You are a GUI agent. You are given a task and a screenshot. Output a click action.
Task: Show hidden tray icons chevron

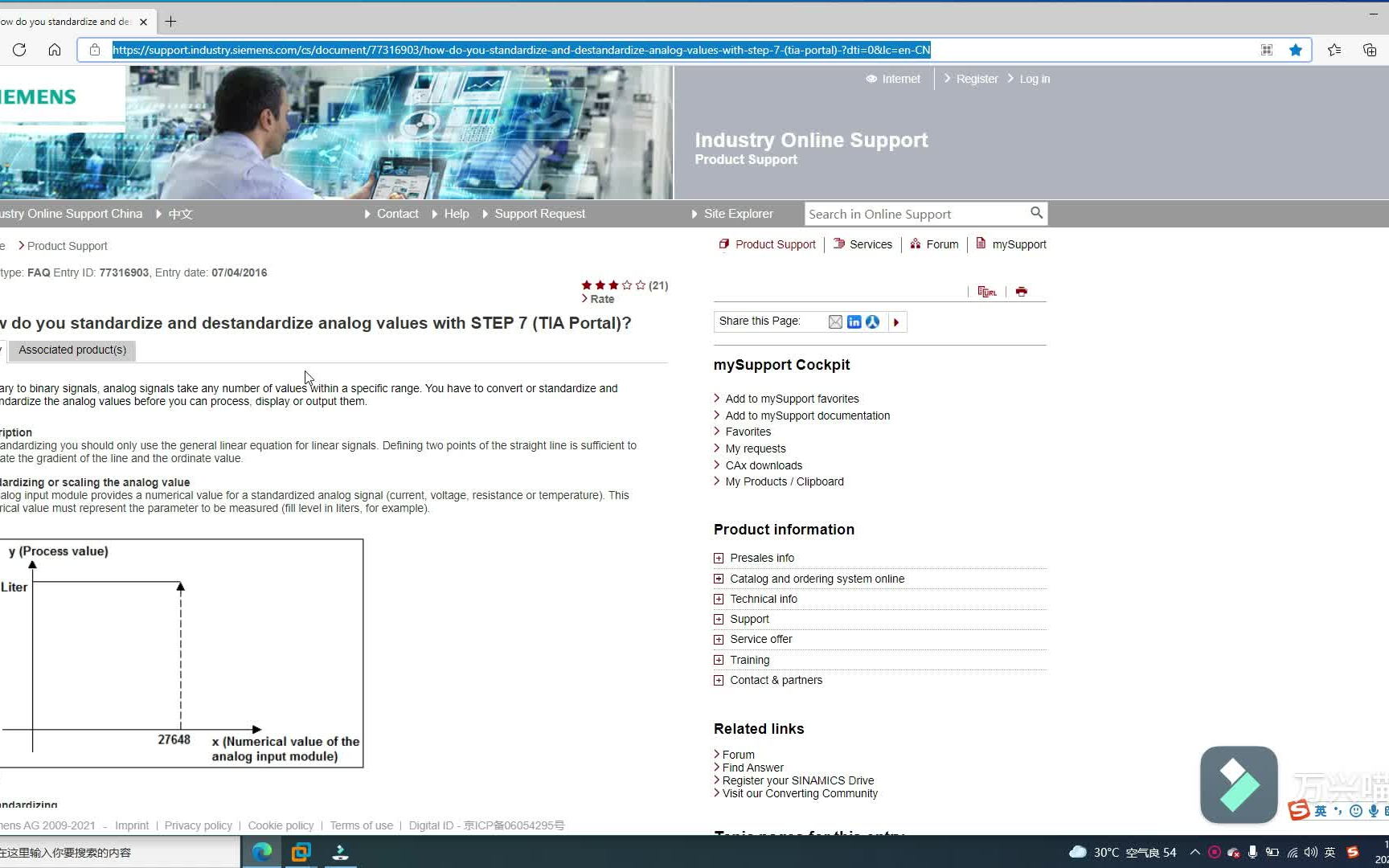pos(1195,852)
